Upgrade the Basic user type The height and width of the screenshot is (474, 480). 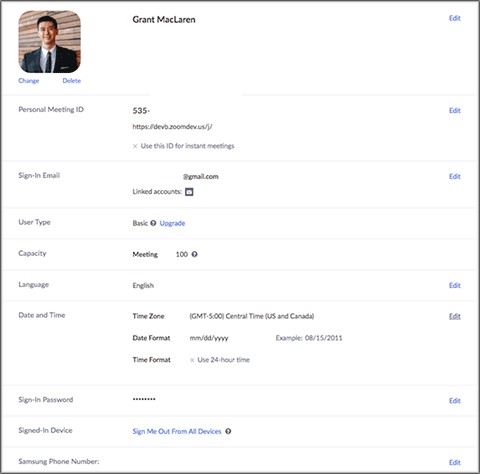coord(172,223)
